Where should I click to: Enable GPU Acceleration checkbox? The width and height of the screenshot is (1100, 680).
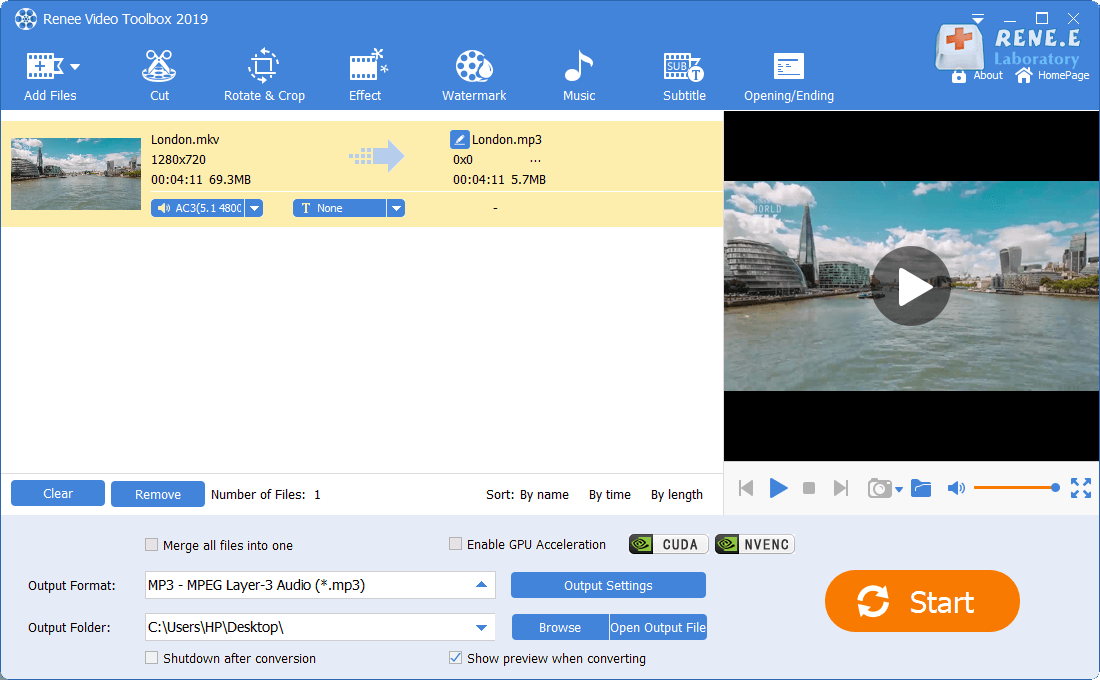coord(456,544)
